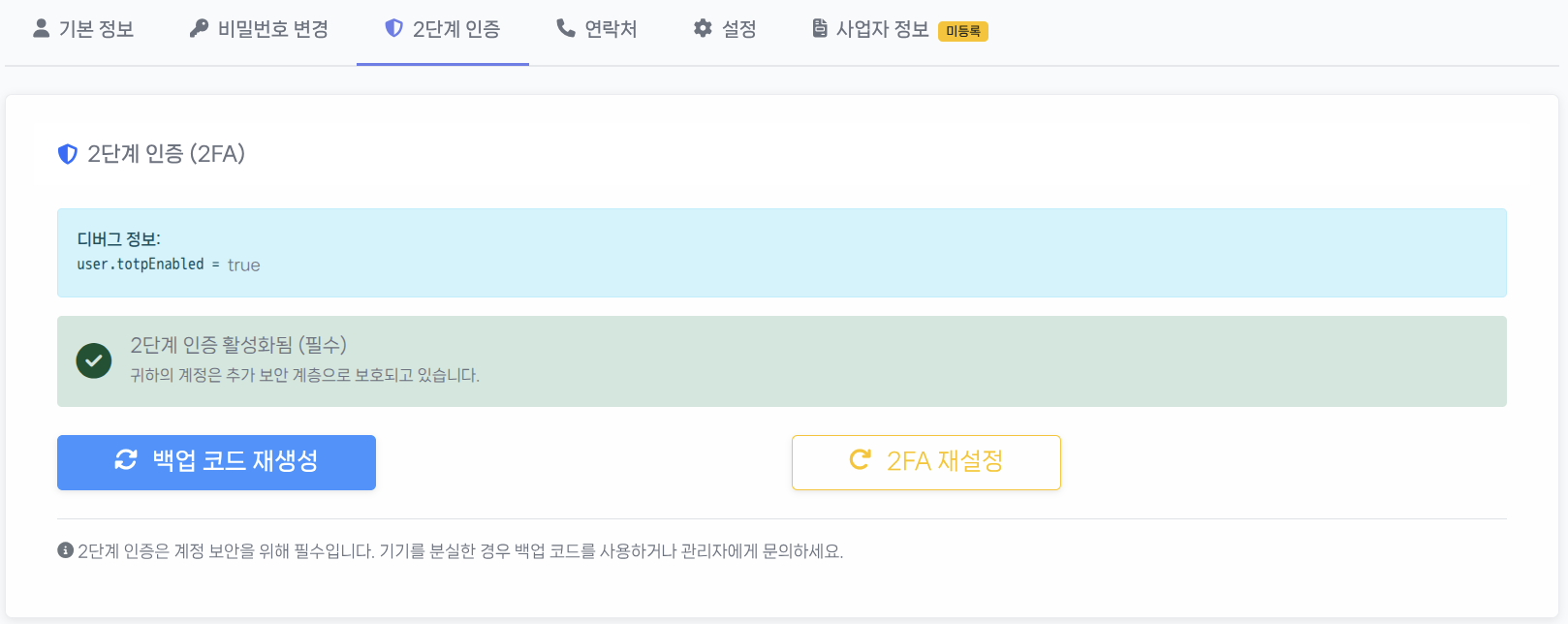Click the key icon on the 비밀번호 변경 tab
The height and width of the screenshot is (624, 1568).
pyautogui.click(x=197, y=28)
